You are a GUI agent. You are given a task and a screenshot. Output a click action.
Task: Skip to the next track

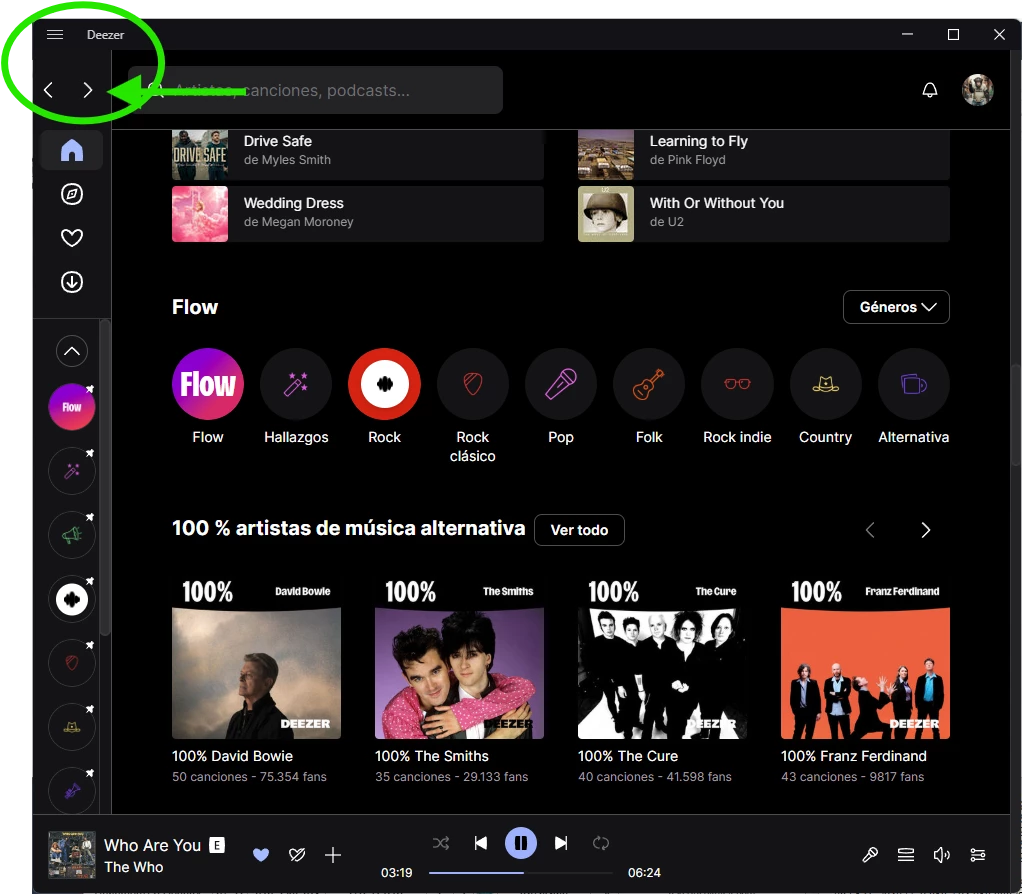pyautogui.click(x=561, y=843)
